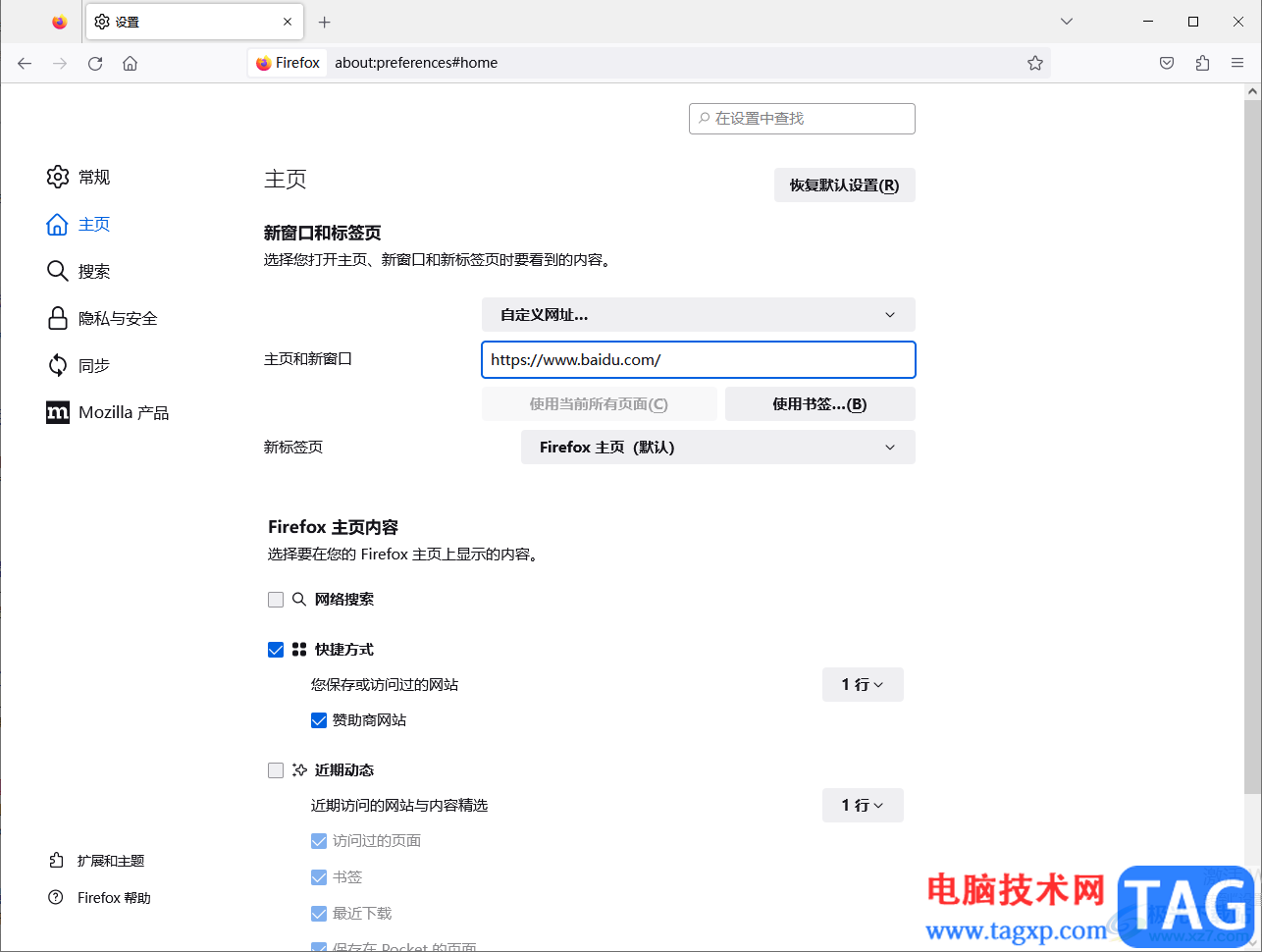The width and height of the screenshot is (1262, 952).
Task: Click the 在设置中查找 search field
Action: (x=802, y=119)
